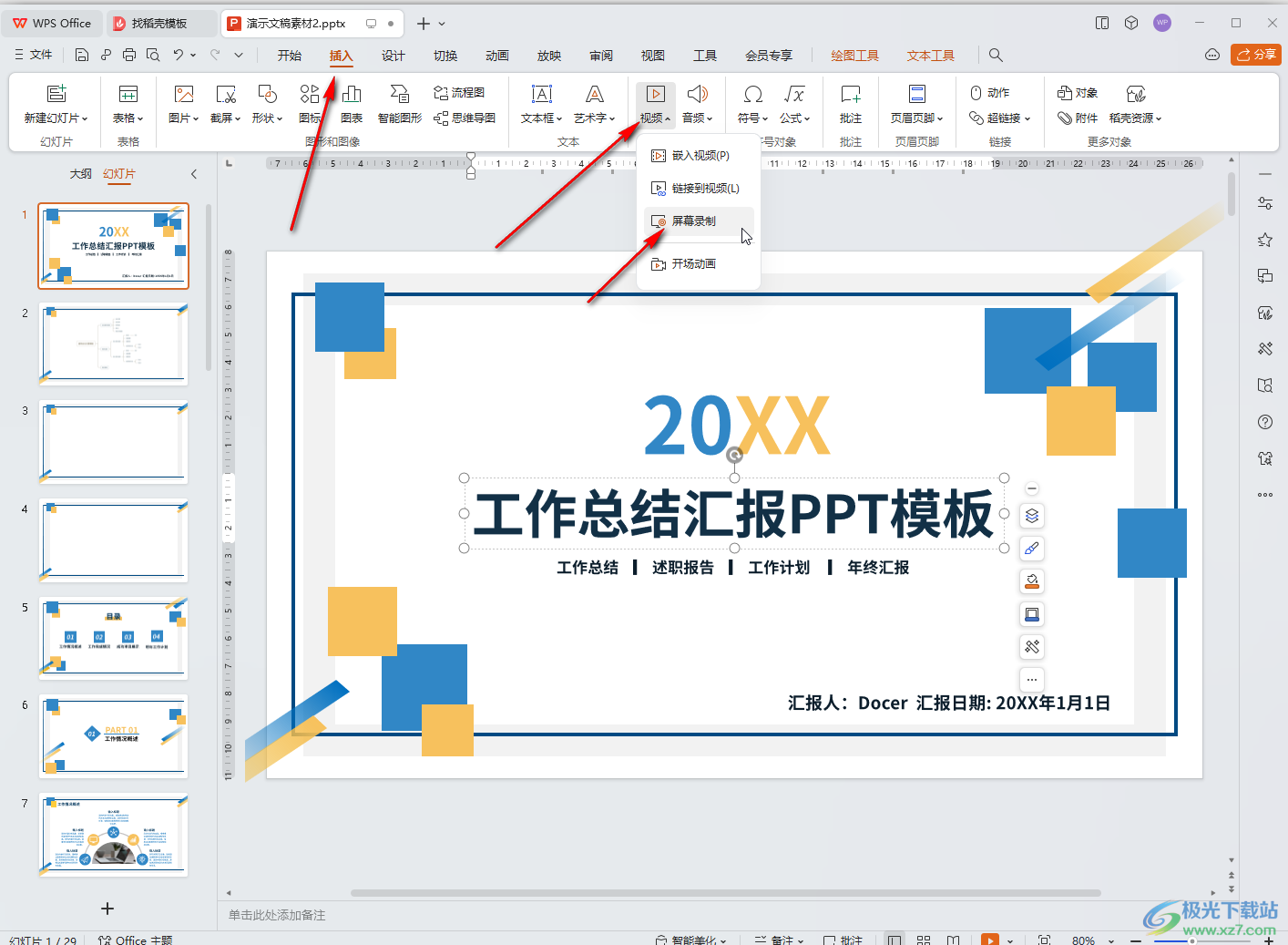This screenshot has height=945, width=1288.
Task: Click the star icon in the right sidebar
Action: point(1265,240)
